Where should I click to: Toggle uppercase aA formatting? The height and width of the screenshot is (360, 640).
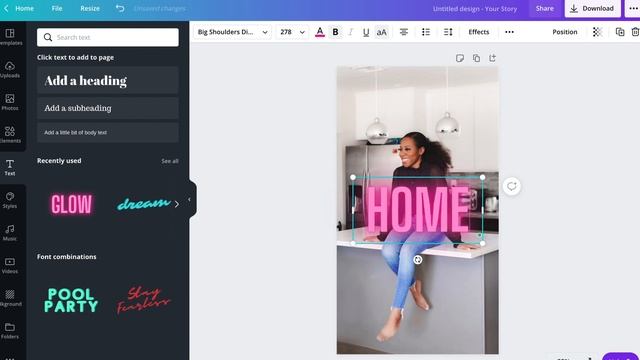point(381,32)
